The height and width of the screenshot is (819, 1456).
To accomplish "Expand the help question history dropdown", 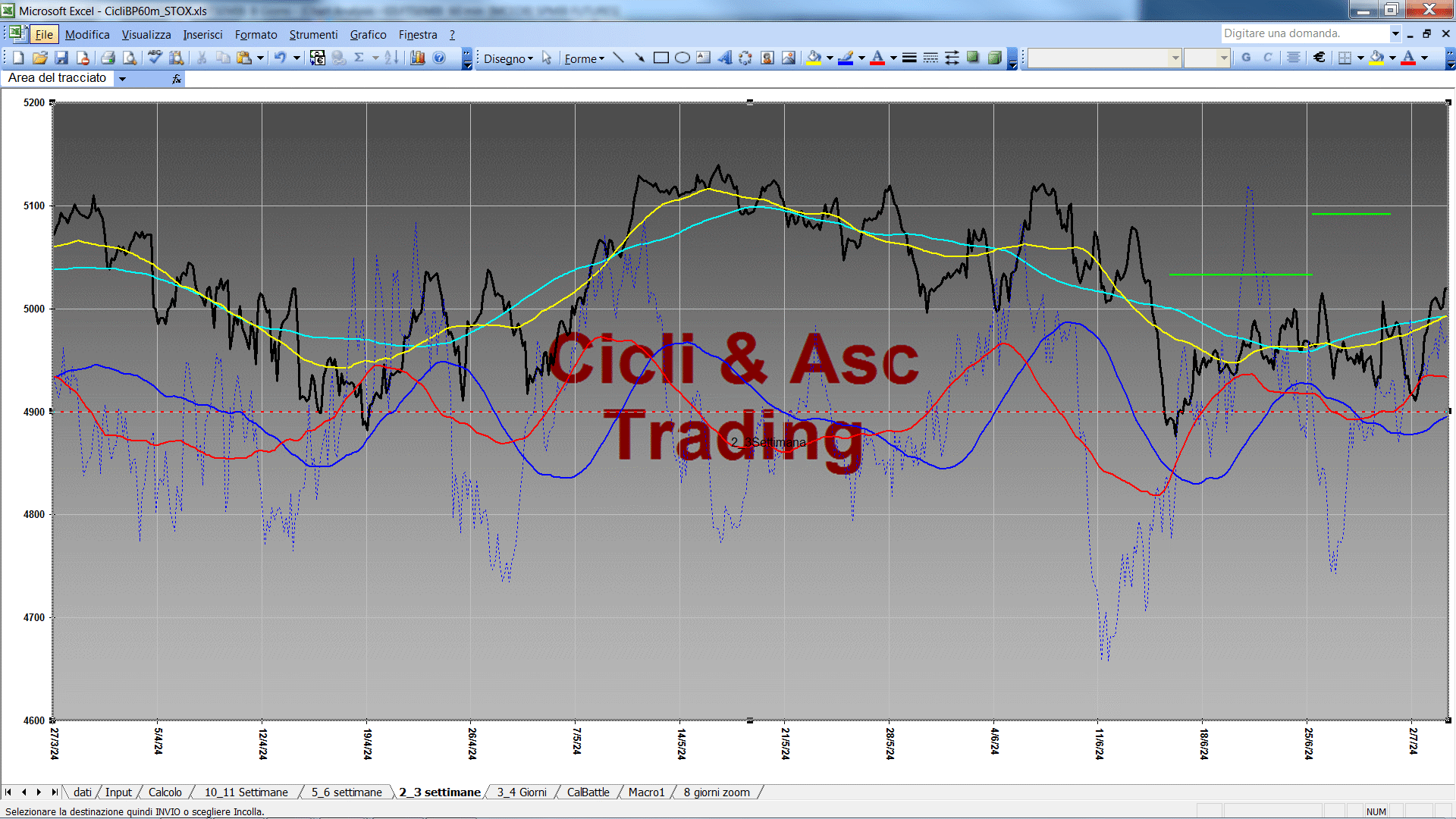I will (x=1395, y=33).
